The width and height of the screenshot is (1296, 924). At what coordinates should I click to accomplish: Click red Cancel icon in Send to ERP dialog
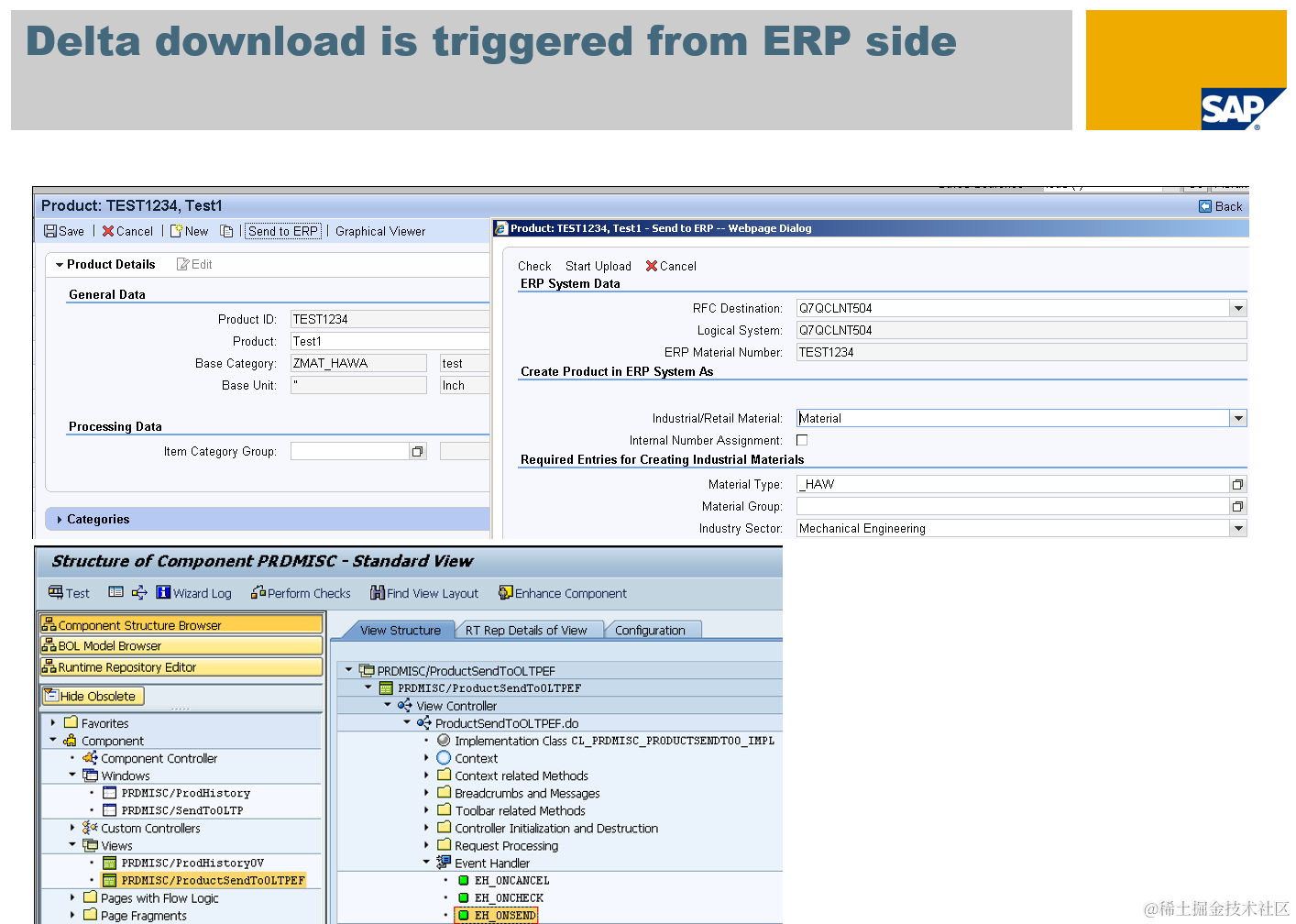tap(652, 266)
